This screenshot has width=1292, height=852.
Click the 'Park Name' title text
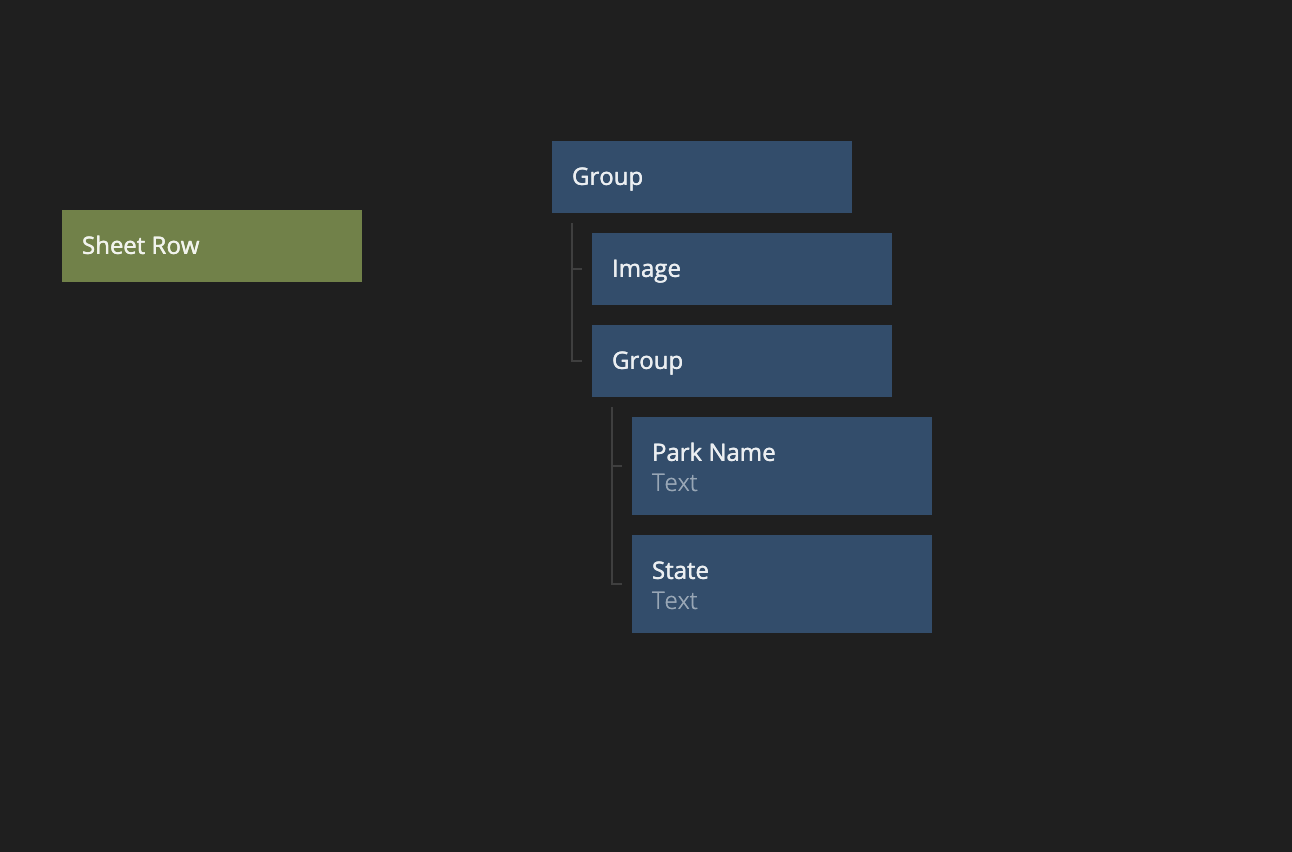[713, 452]
